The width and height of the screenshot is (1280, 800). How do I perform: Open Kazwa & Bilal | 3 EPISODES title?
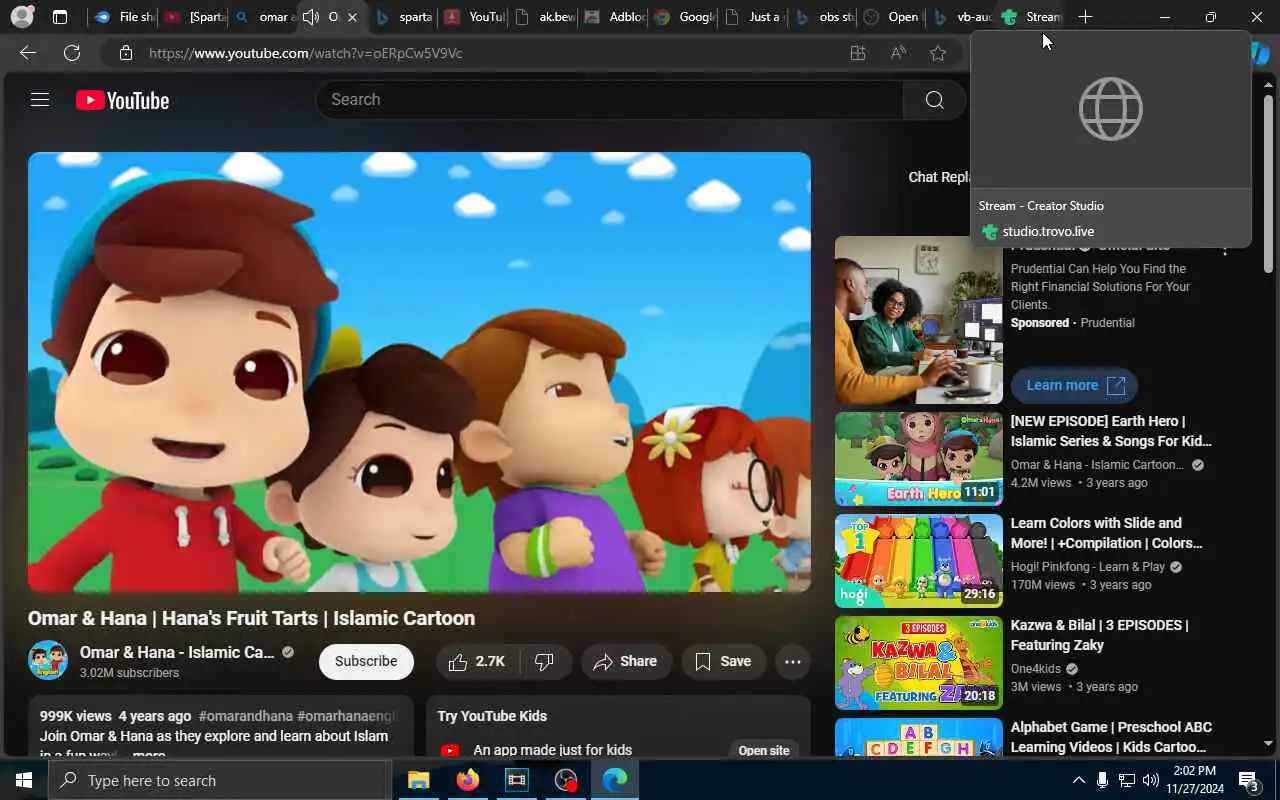tap(1099, 635)
